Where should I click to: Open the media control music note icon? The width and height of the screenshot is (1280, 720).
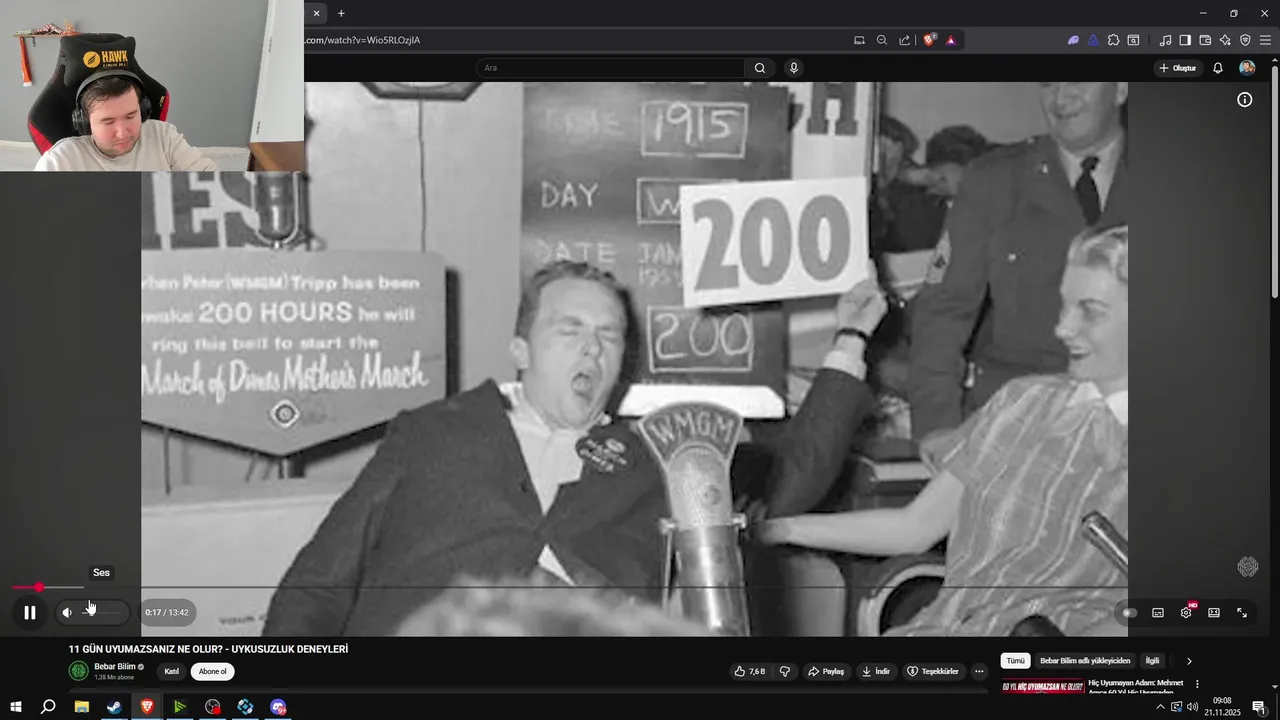[1165, 40]
